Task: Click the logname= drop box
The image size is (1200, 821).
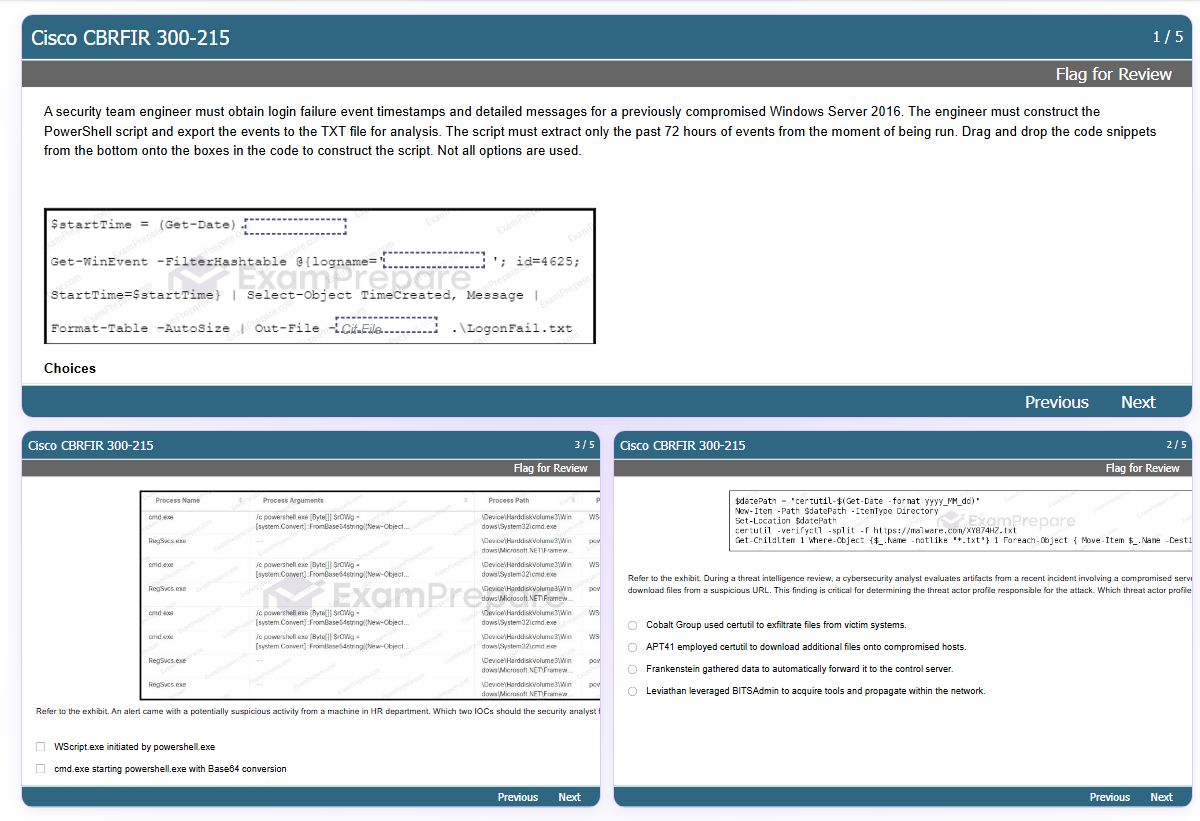Action: (x=434, y=261)
